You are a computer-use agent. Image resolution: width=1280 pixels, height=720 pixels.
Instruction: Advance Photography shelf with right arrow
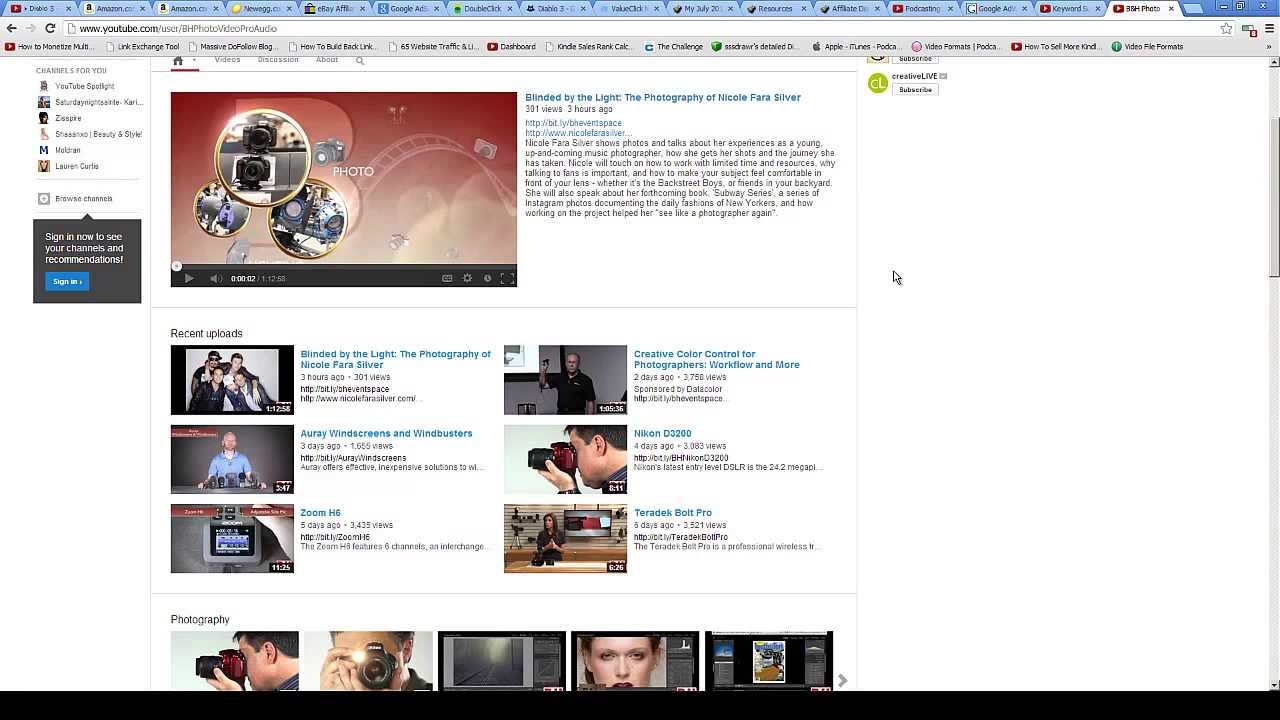(842, 680)
